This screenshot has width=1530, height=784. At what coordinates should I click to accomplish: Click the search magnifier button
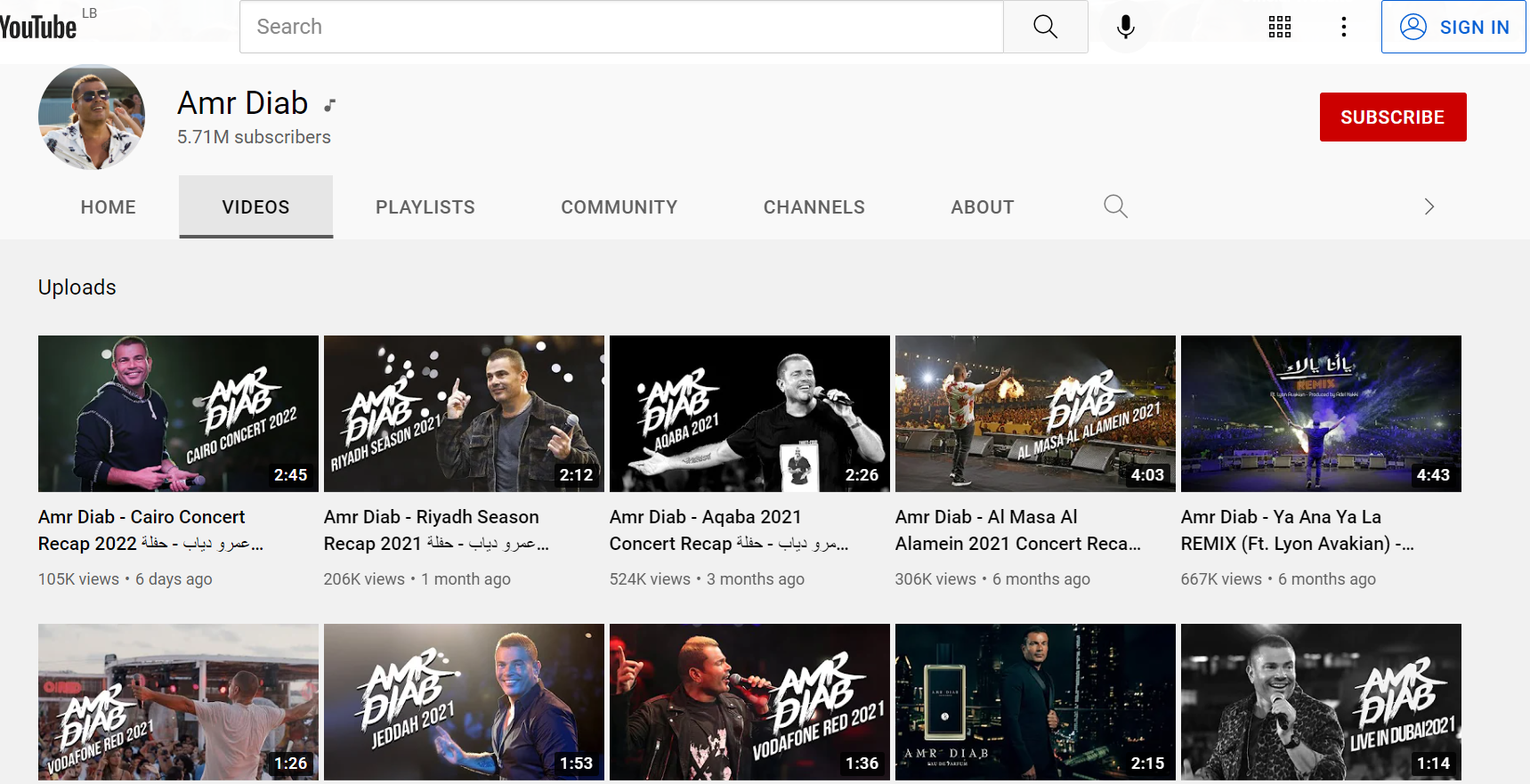tap(1045, 27)
